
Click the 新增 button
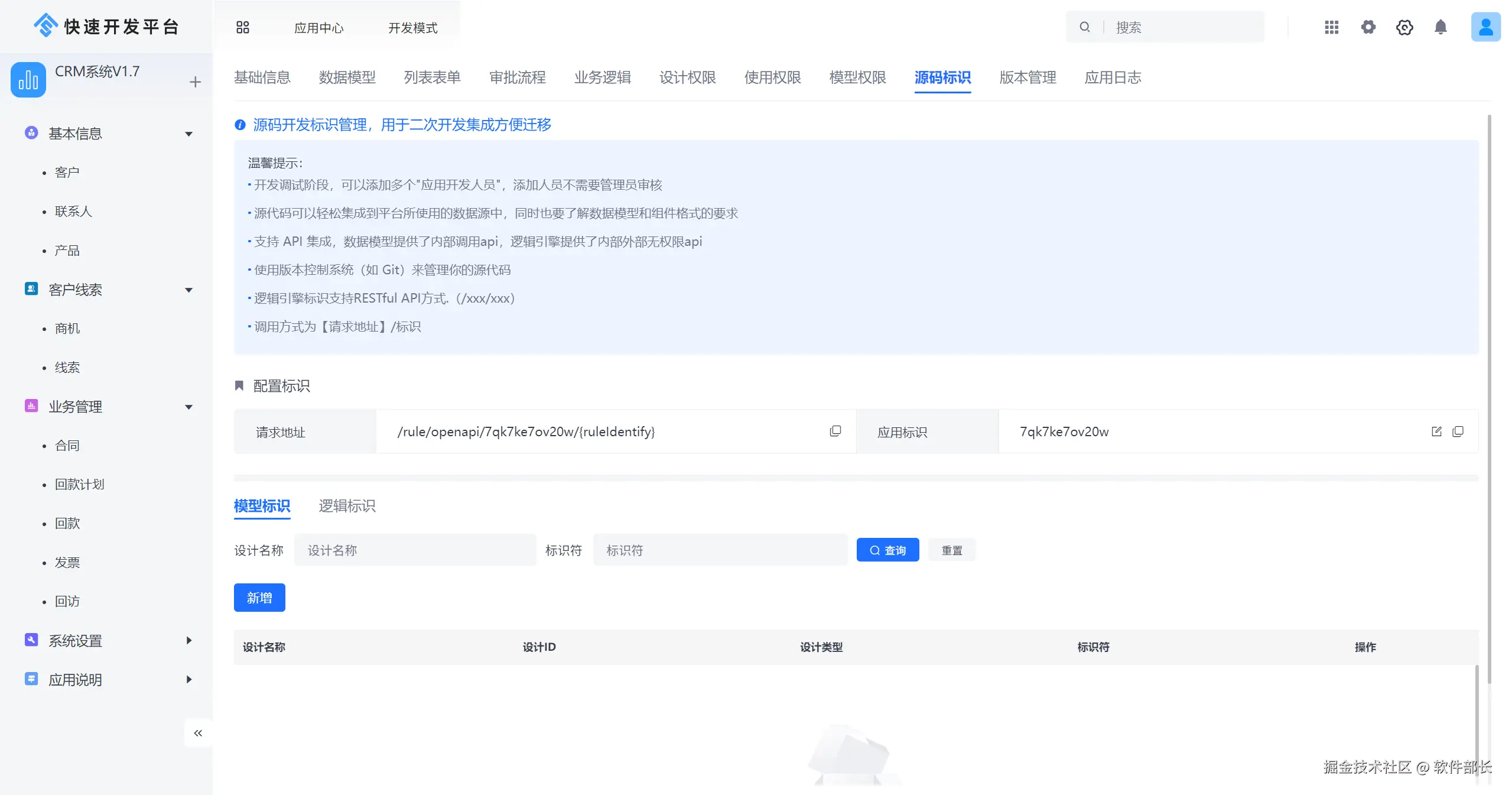(x=259, y=598)
